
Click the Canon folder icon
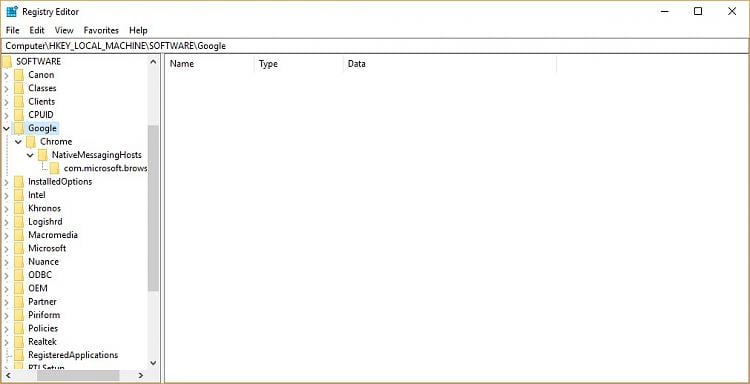[19, 75]
